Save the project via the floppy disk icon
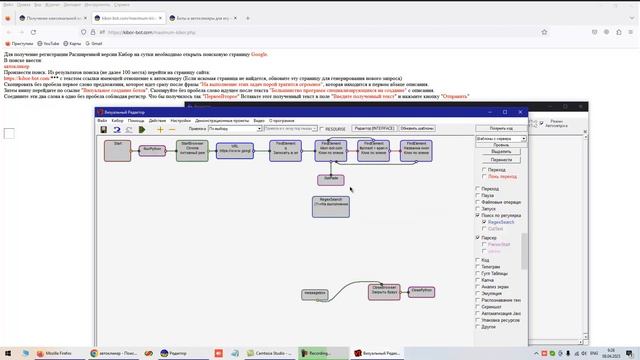The width and height of the screenshot is (640, 360). [x=104, y=129]
